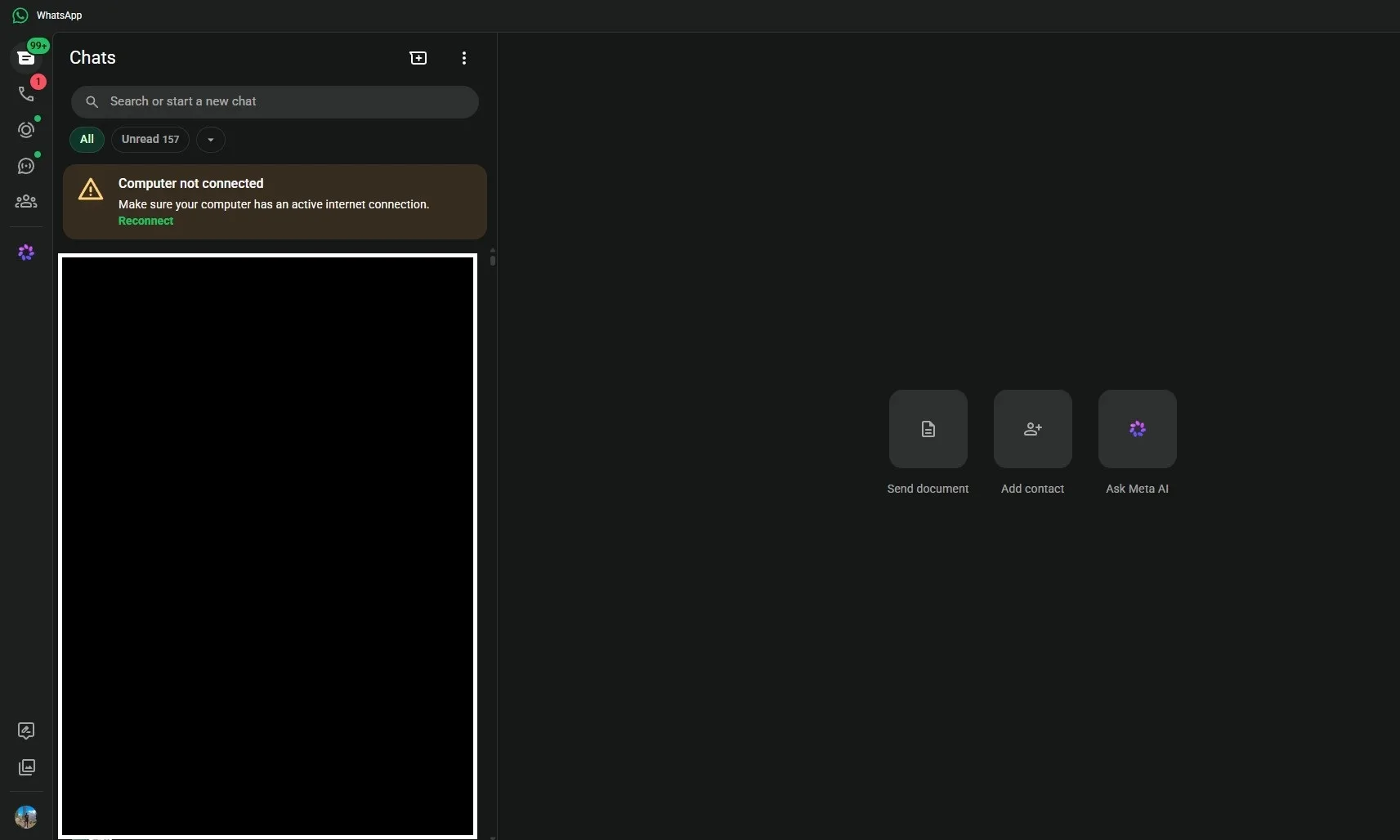Open Meta AI from the sidebar

click(x=26, y=252)
